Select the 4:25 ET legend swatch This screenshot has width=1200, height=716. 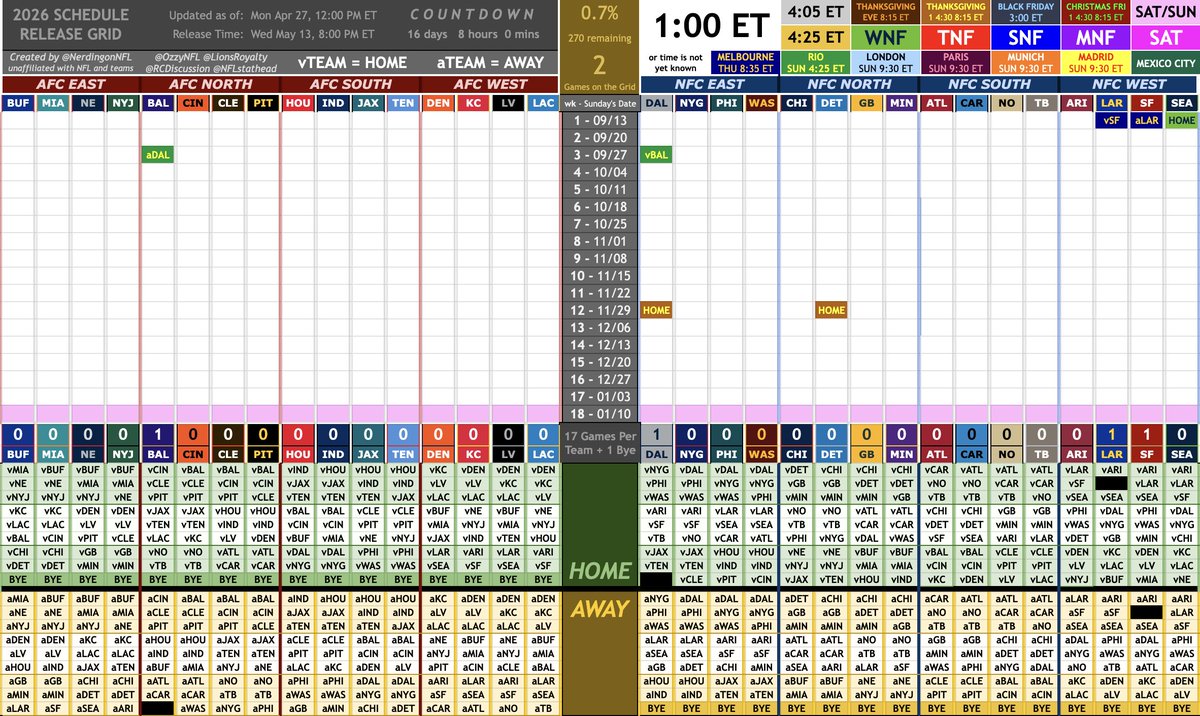tap(816, 37)
